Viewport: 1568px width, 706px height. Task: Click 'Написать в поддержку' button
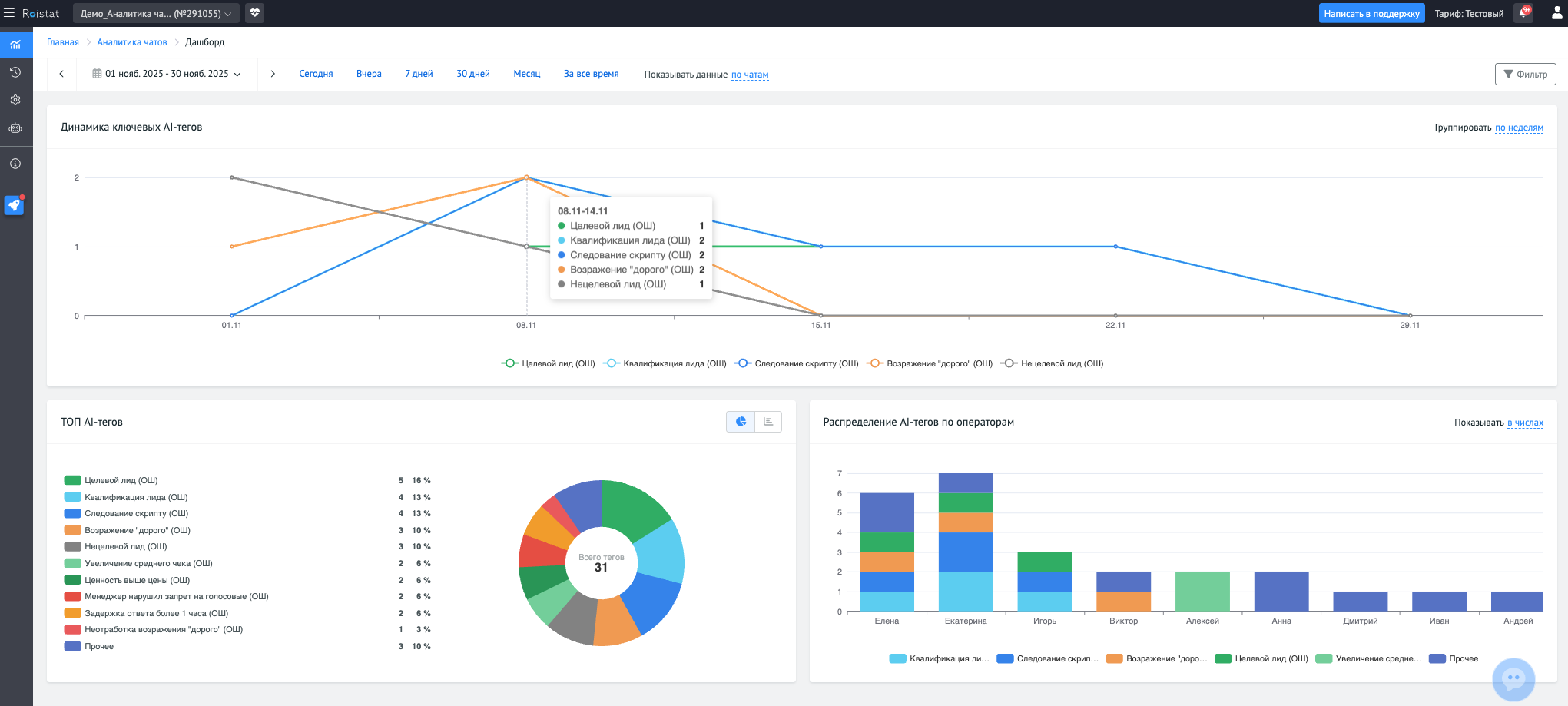[x=1371, y=13]
